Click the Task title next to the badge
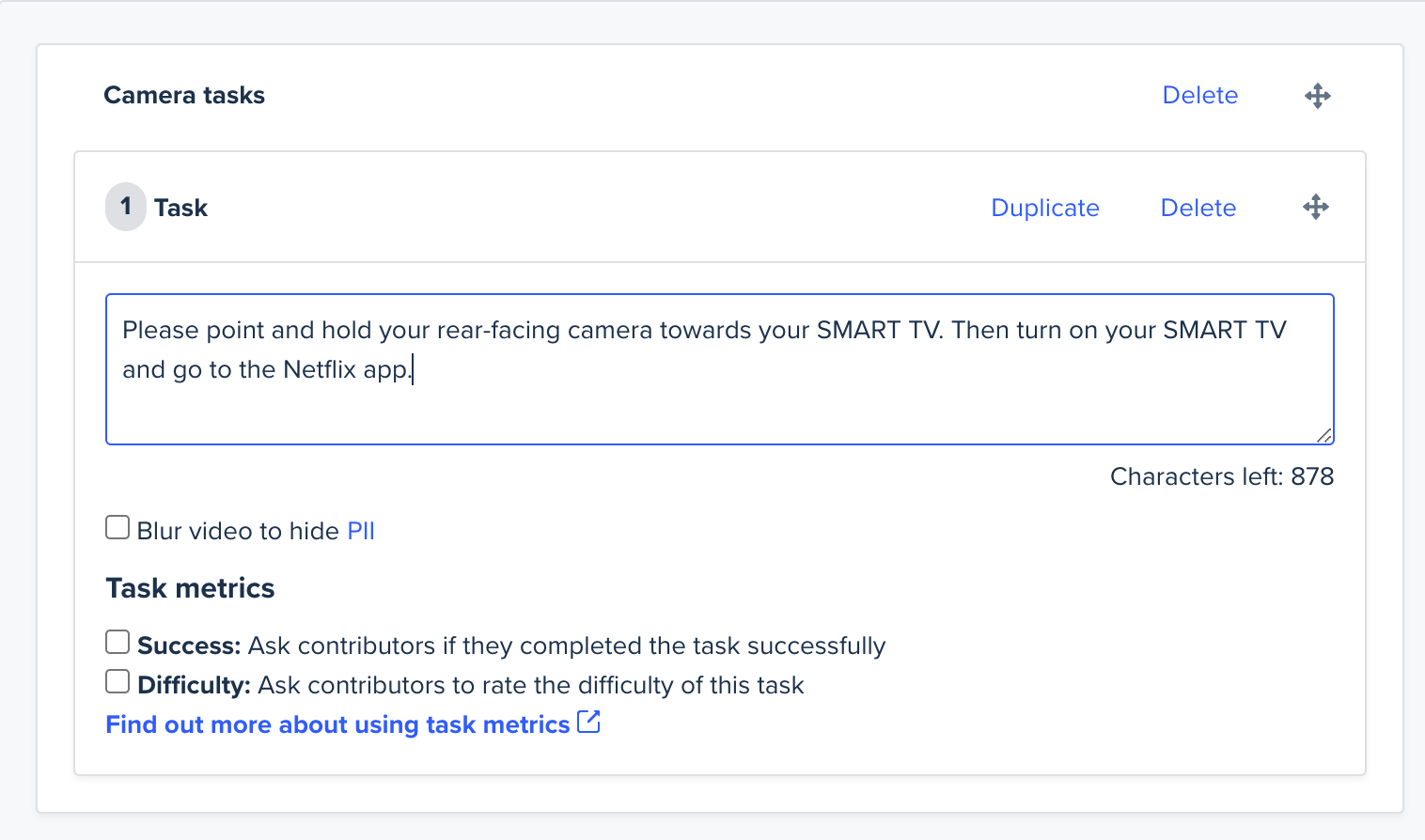The width and height of the screenshot is (1425, 840). pyautogui.click(x=180, y=208)
